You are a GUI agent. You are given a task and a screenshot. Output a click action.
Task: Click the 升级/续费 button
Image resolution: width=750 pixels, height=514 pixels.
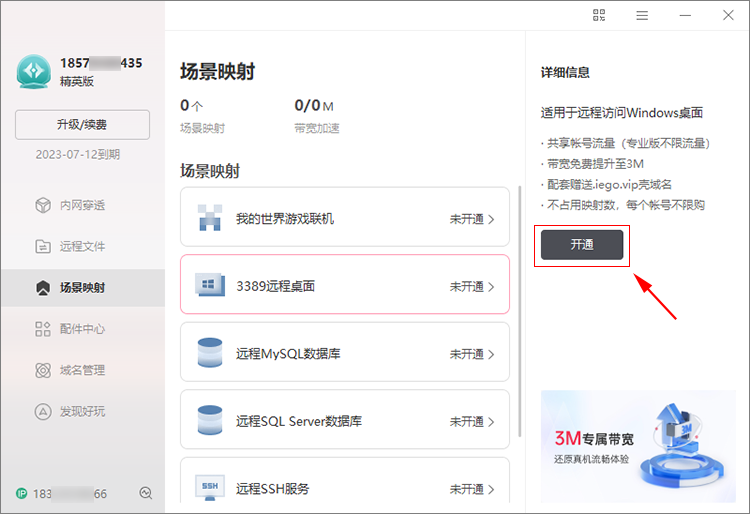[82, 125]
